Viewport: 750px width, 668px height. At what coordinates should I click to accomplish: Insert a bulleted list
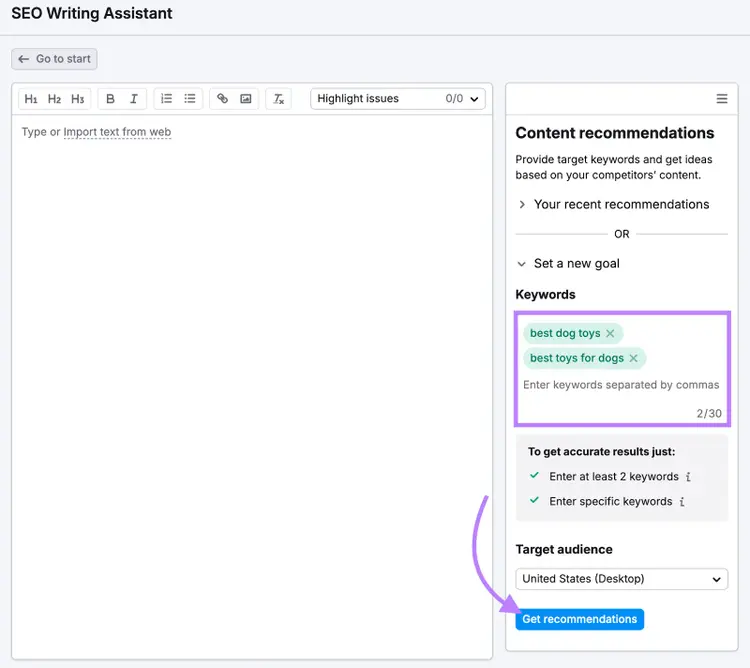coord(190,99)
